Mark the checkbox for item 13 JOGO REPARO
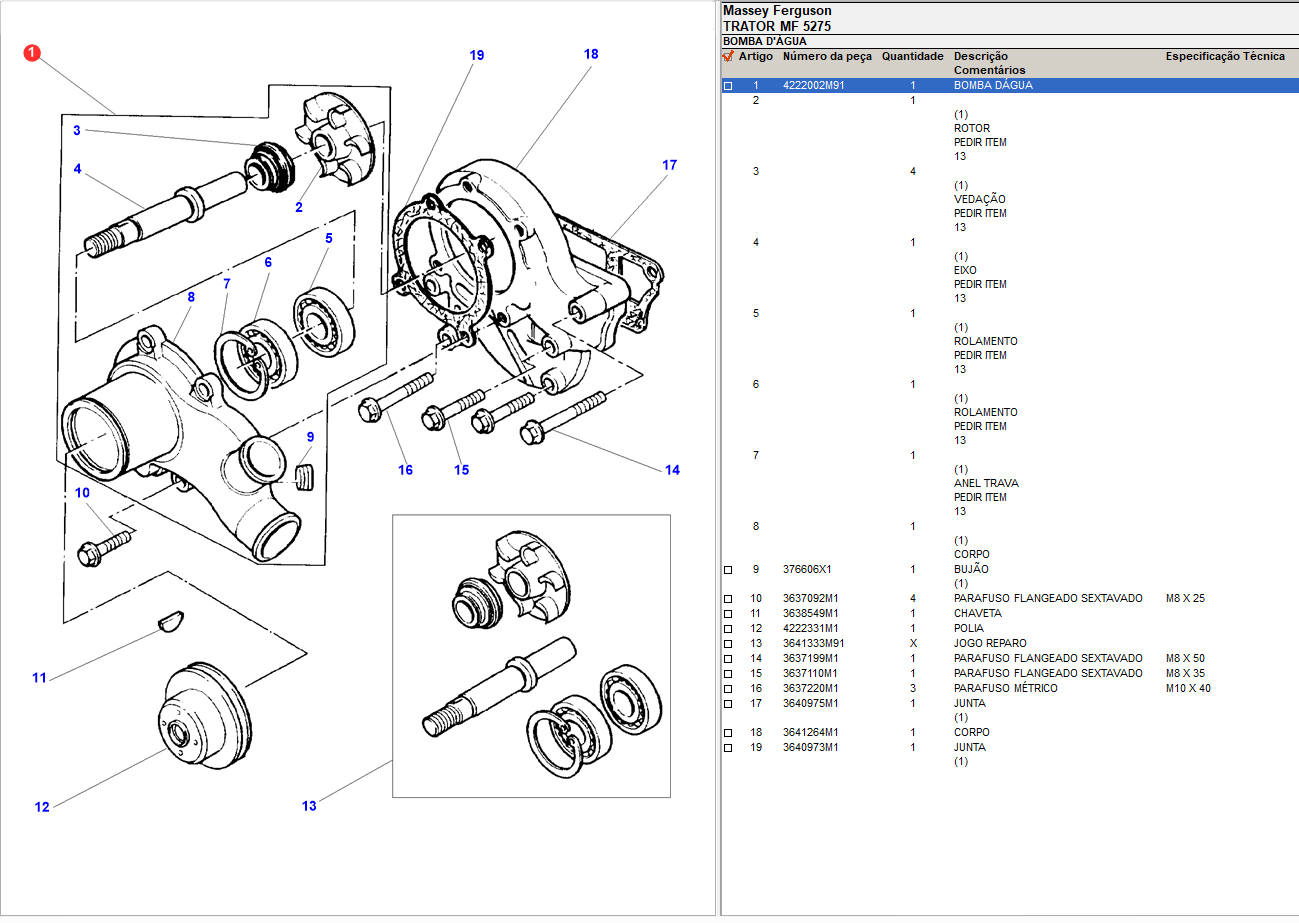Screen dimensions: 1299x923 (x=728, y=644)
